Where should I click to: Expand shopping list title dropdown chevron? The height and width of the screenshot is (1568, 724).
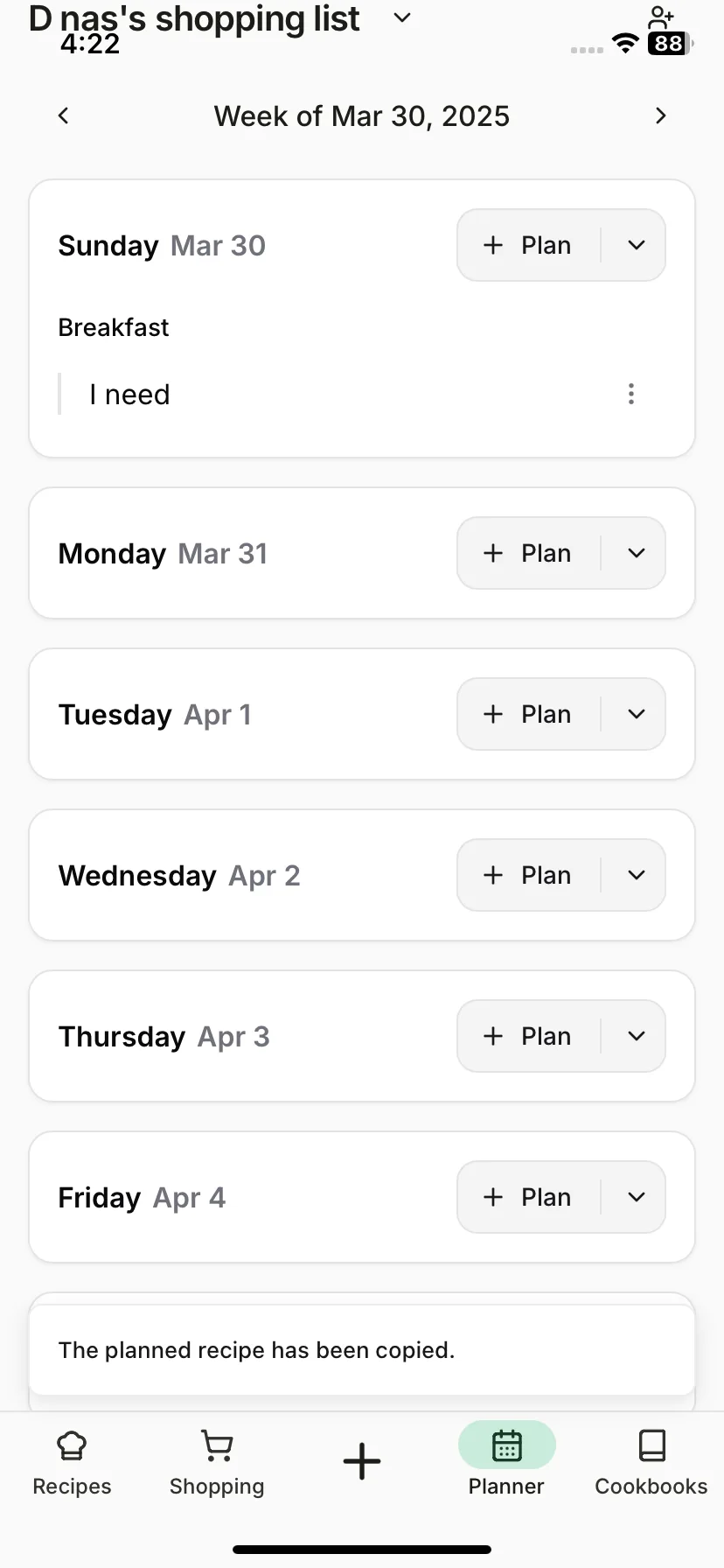point(402,17)
